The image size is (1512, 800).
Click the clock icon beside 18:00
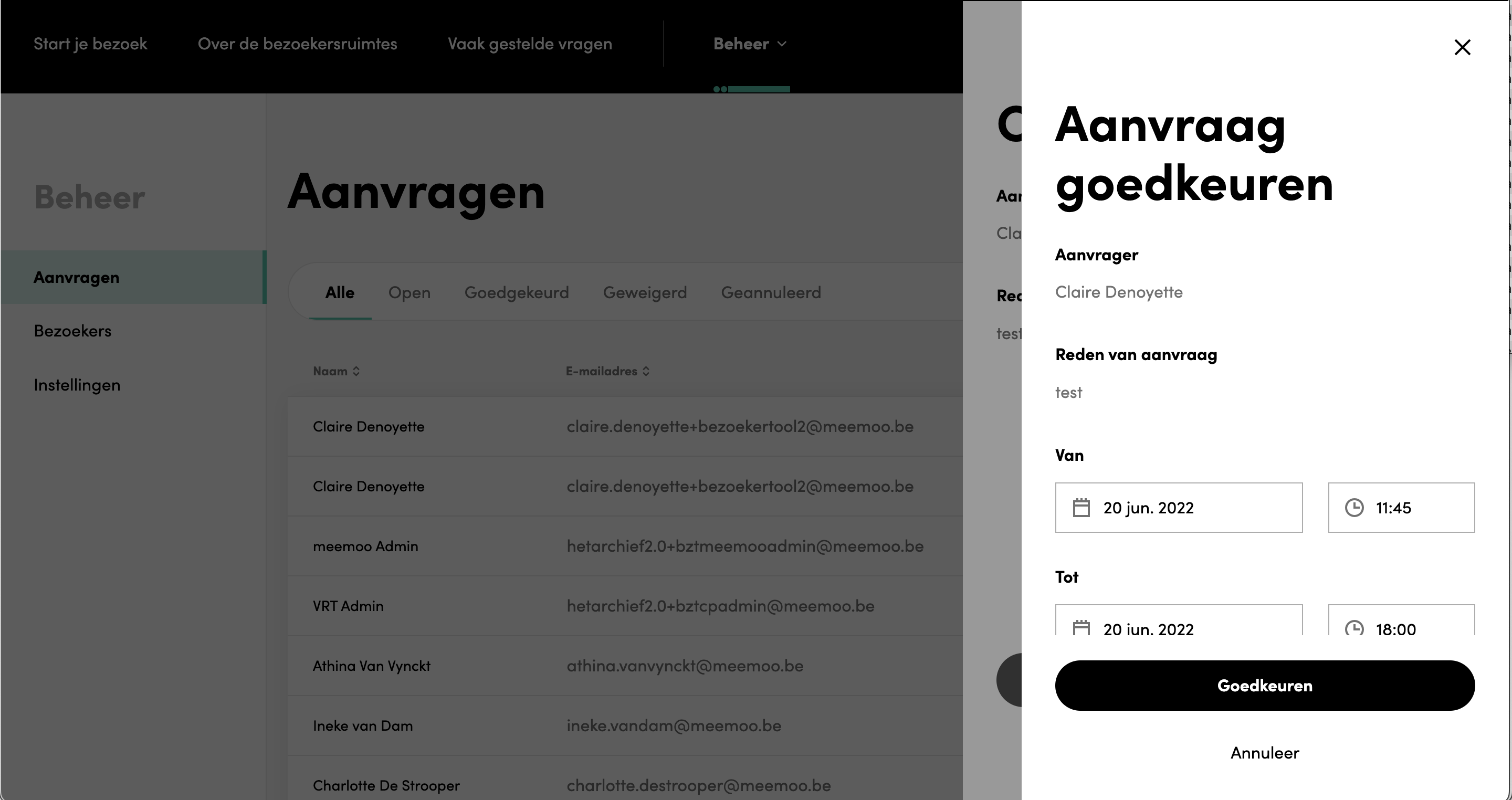click(1354, 628)
